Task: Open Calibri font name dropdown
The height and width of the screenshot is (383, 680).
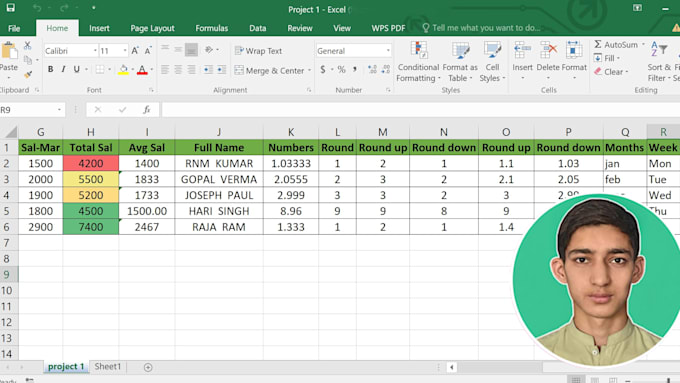Action: click(x=95, y=51)
